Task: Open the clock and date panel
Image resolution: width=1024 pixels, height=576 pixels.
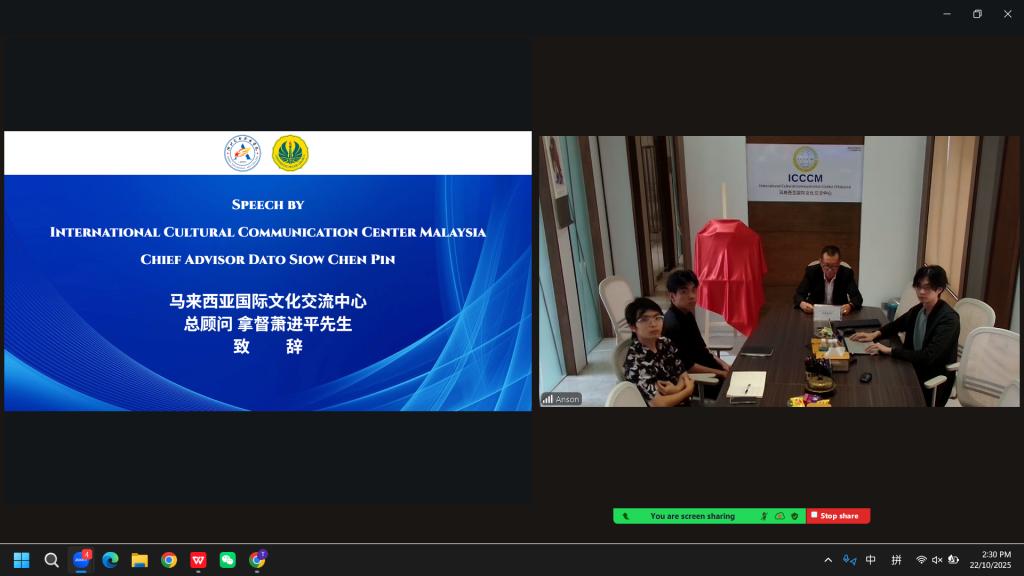Action: (x=996, y=560)
